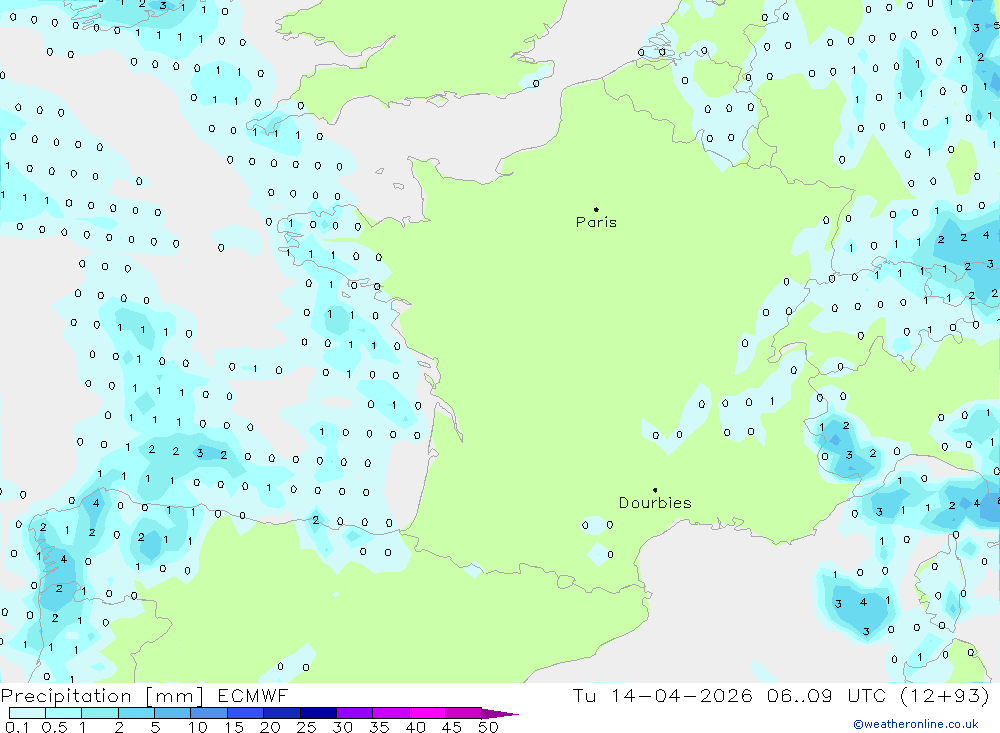Screen dimensions: 1000x733
Task: Click the ECMWF model label
Action: click(x=253, y=695)
